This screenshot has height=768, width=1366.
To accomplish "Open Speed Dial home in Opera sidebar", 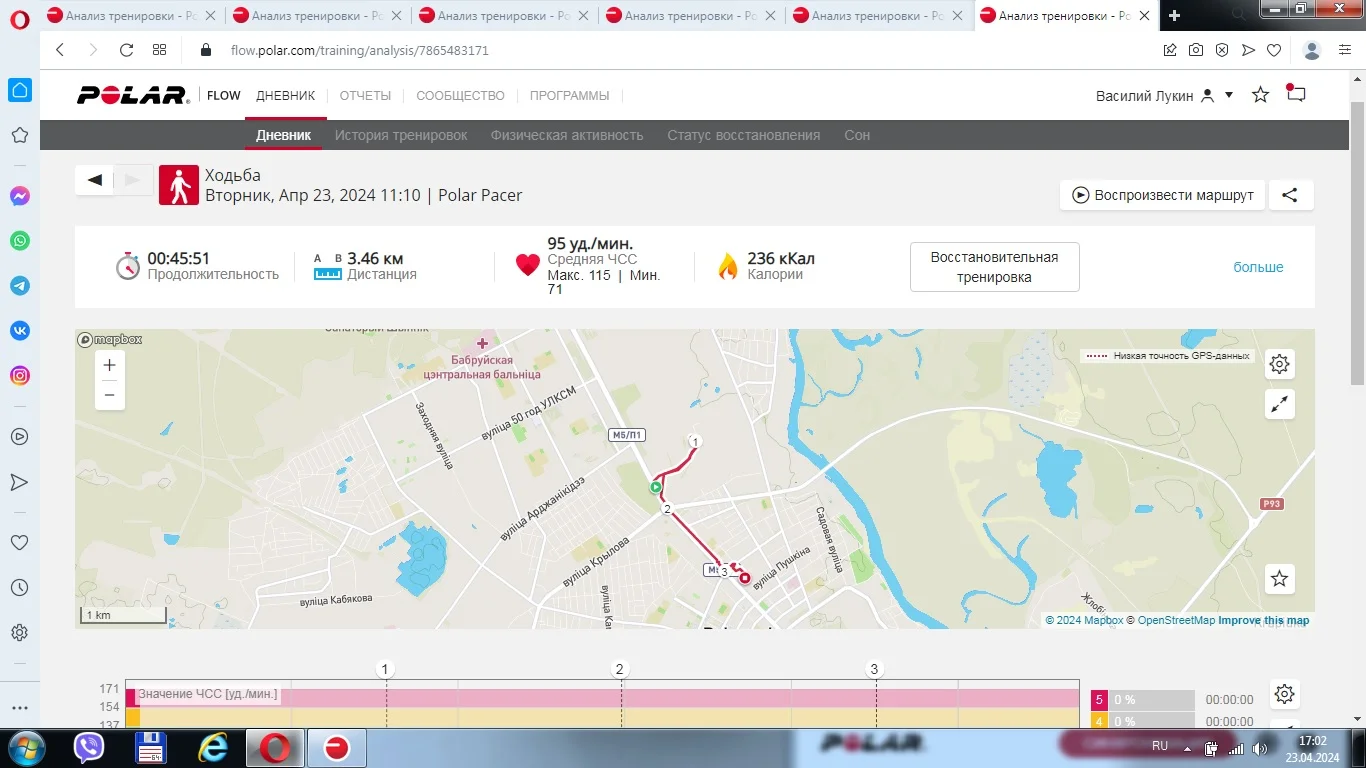I will coord(20,90).
